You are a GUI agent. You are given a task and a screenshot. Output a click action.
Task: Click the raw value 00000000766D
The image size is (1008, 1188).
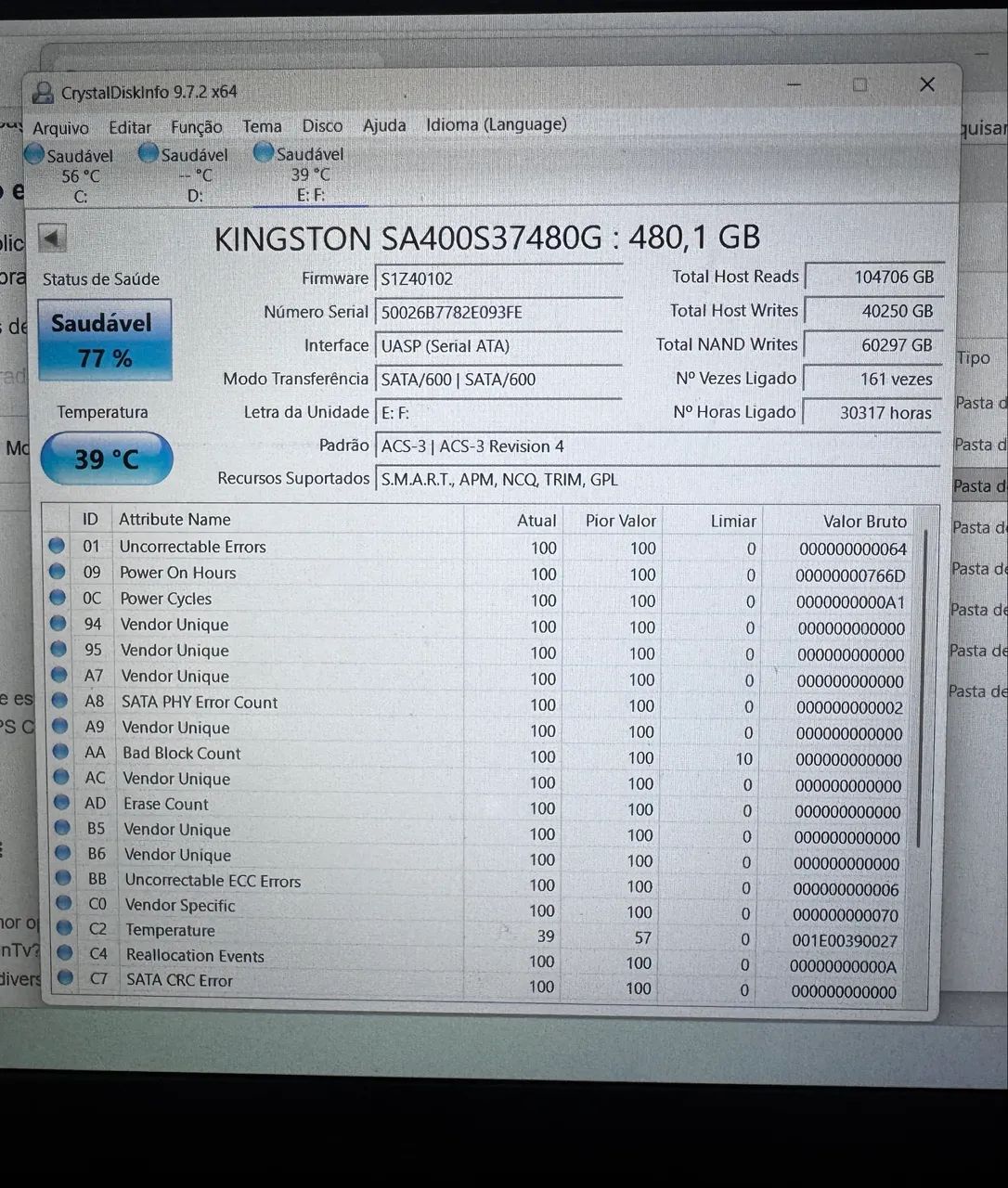point(850,575)
